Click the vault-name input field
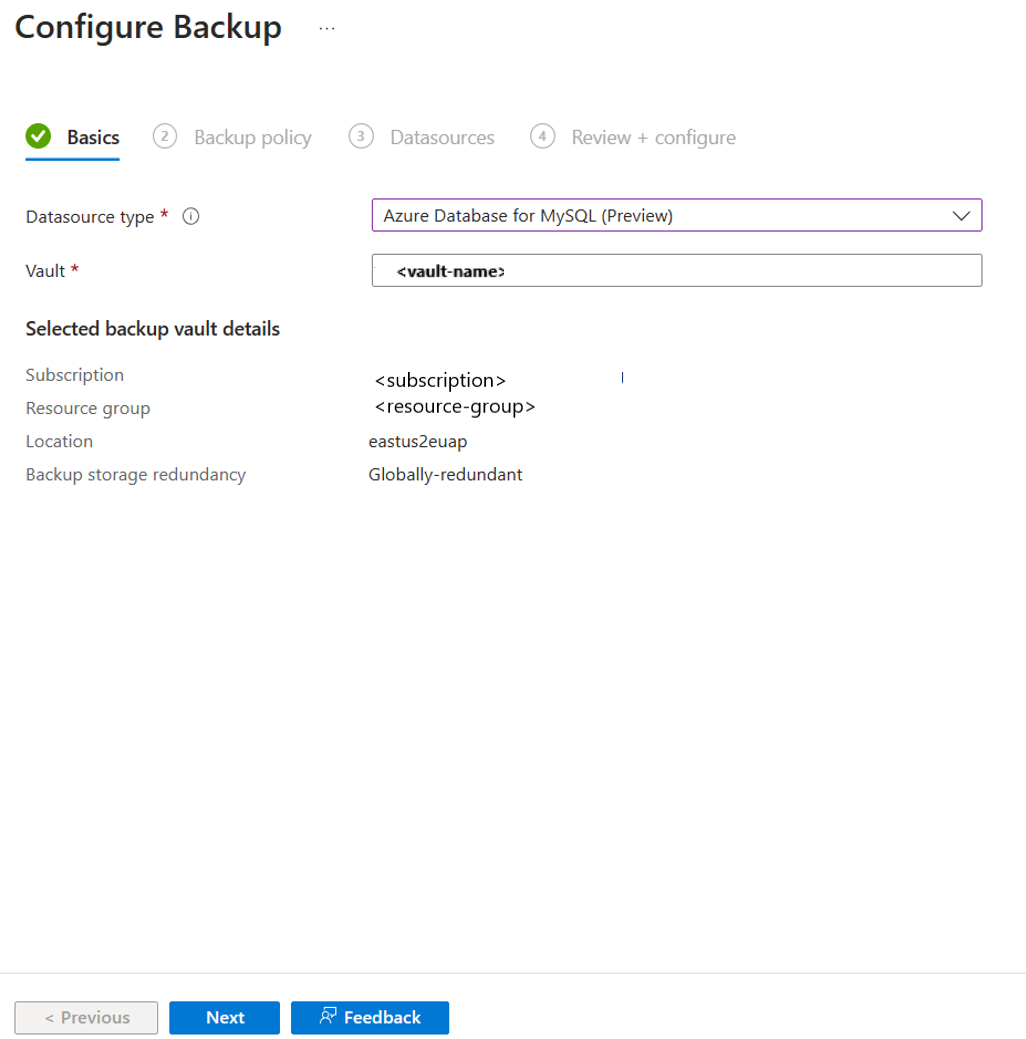This screenshot has width=1026, height=1039. click(x=676, y=270)
